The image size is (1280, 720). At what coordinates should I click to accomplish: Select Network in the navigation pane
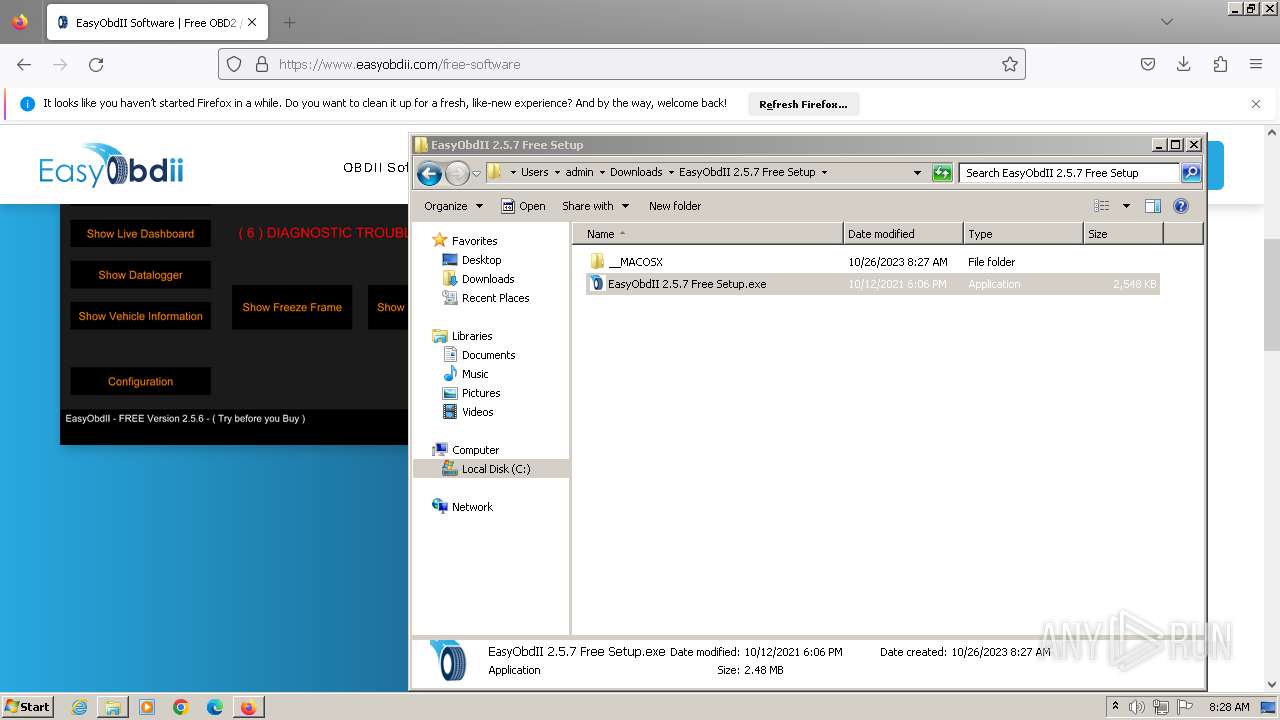click(472, 507)
